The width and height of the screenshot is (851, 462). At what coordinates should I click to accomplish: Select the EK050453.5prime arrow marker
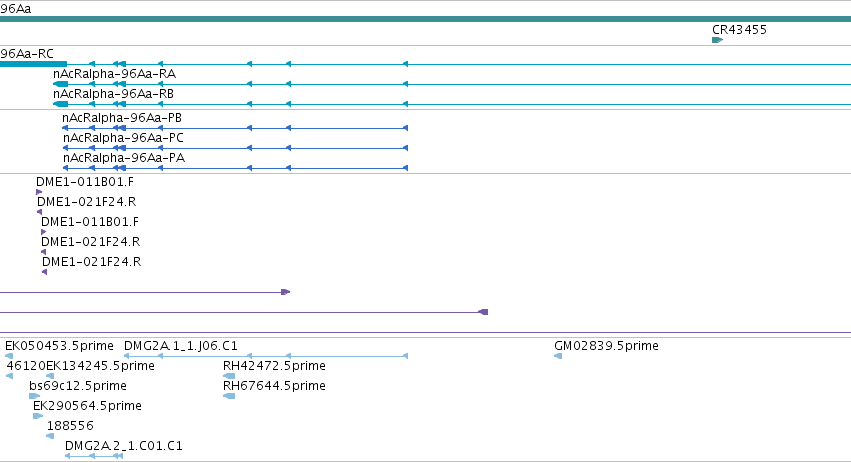(9, 356)
